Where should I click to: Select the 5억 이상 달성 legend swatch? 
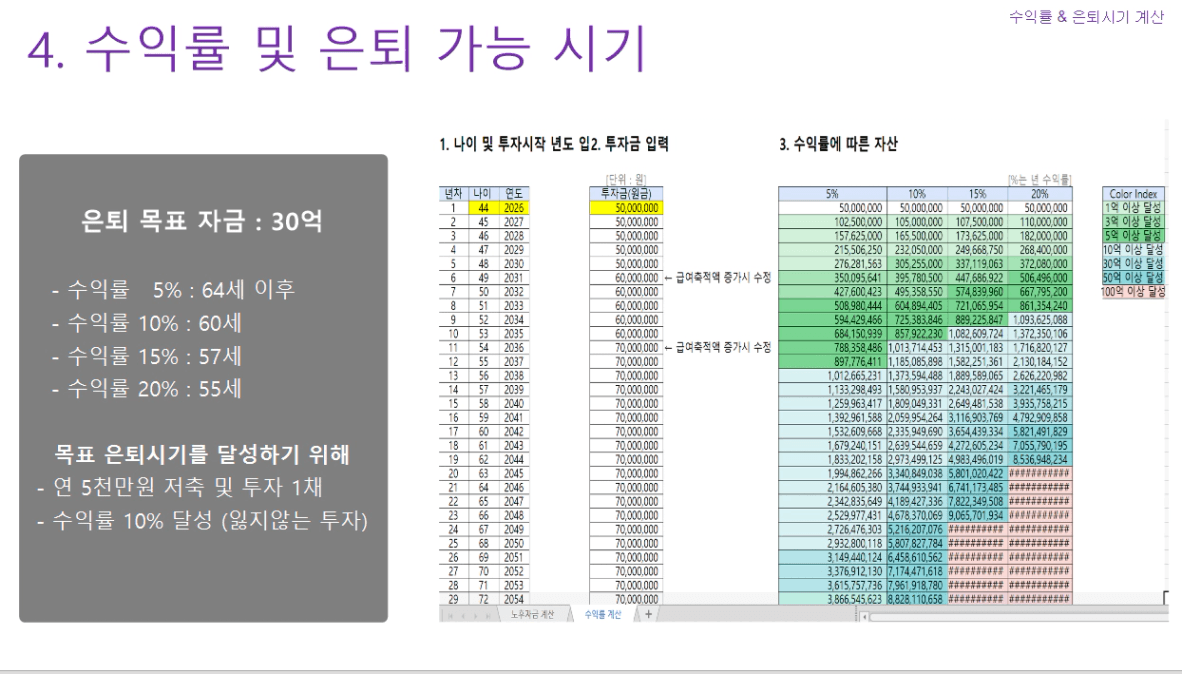click(1133, 235)
